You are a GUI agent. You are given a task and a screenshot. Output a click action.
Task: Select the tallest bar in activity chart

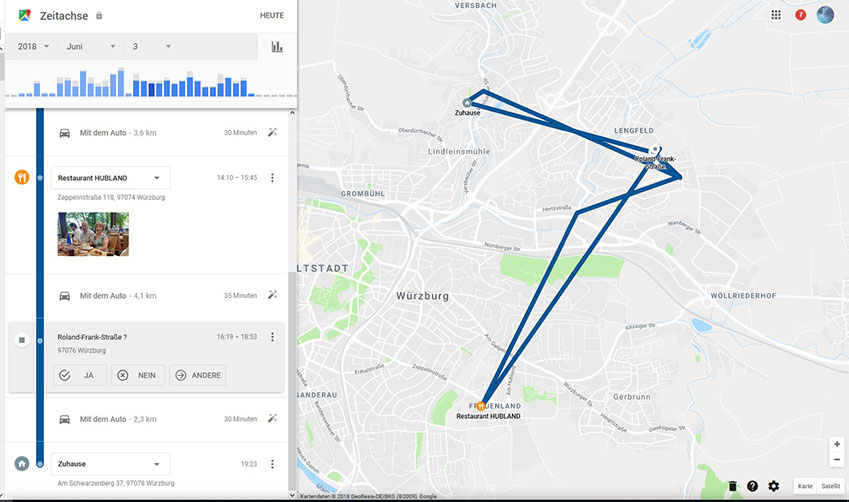(x=121, y=82)
